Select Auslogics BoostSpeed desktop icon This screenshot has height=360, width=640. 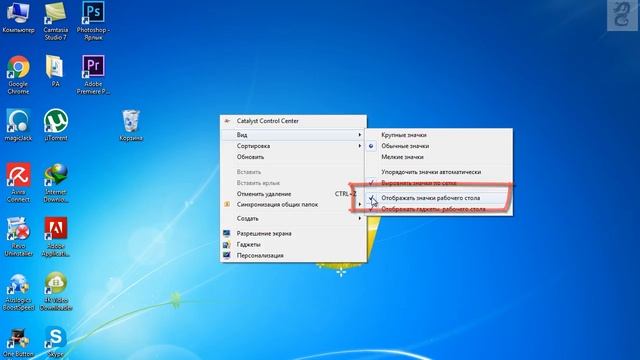click(x=18, y=291)
